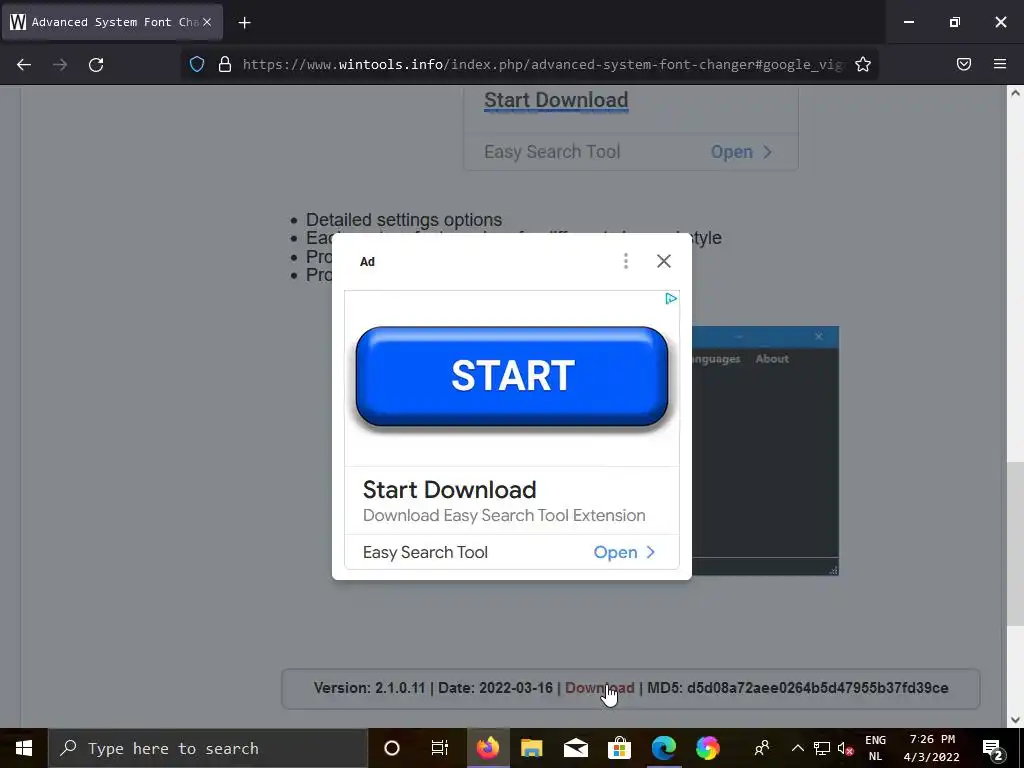
Task: Open File Explorer from taskbar
Action: click(532, 748)
